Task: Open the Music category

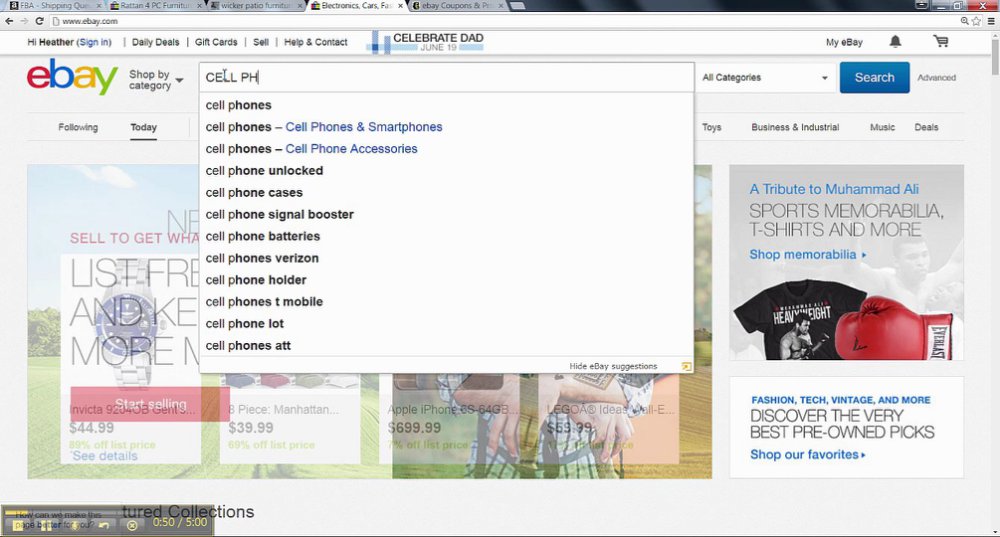Action: [882, 128]
